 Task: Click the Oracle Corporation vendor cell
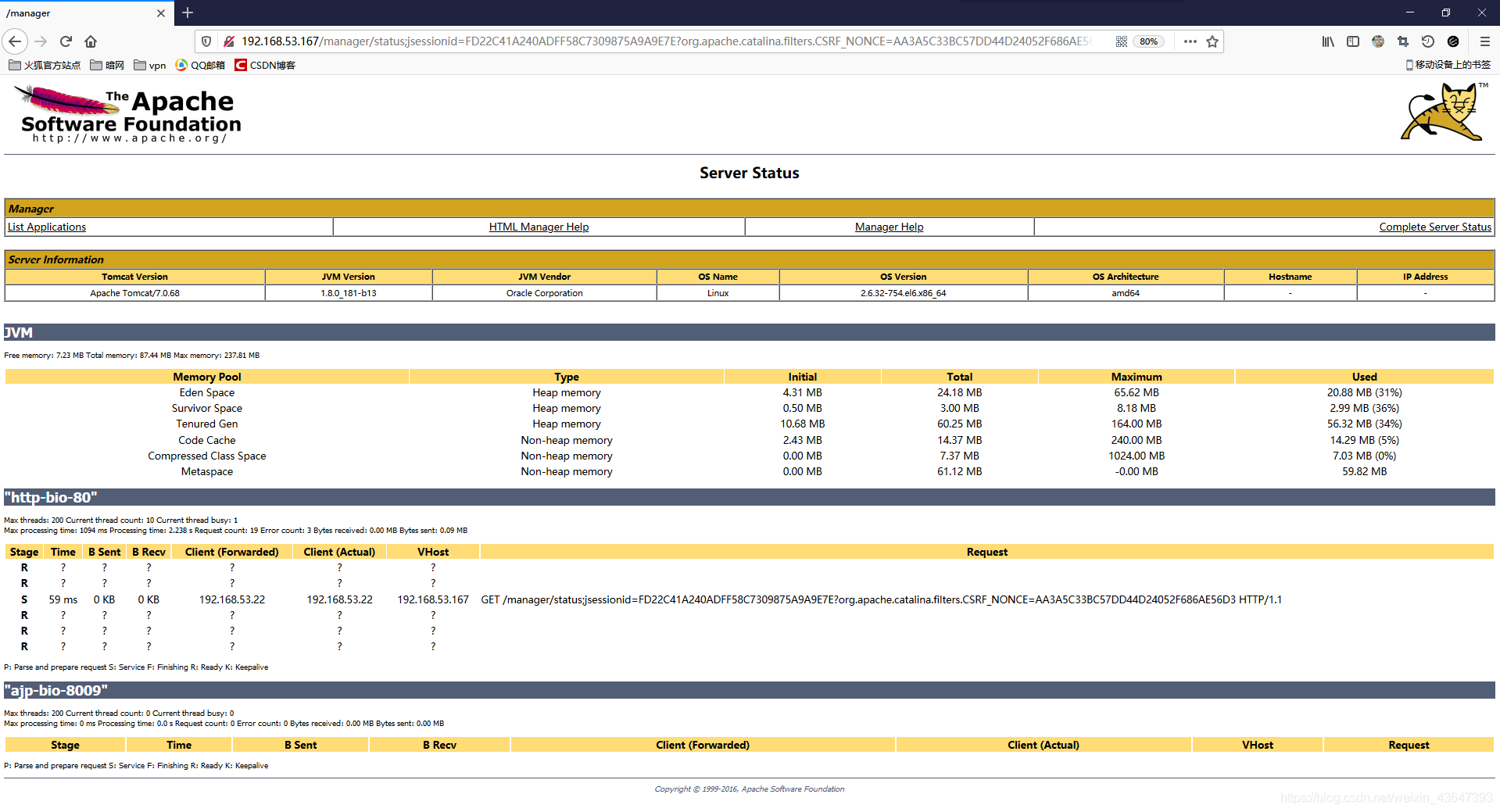[544, 293]
